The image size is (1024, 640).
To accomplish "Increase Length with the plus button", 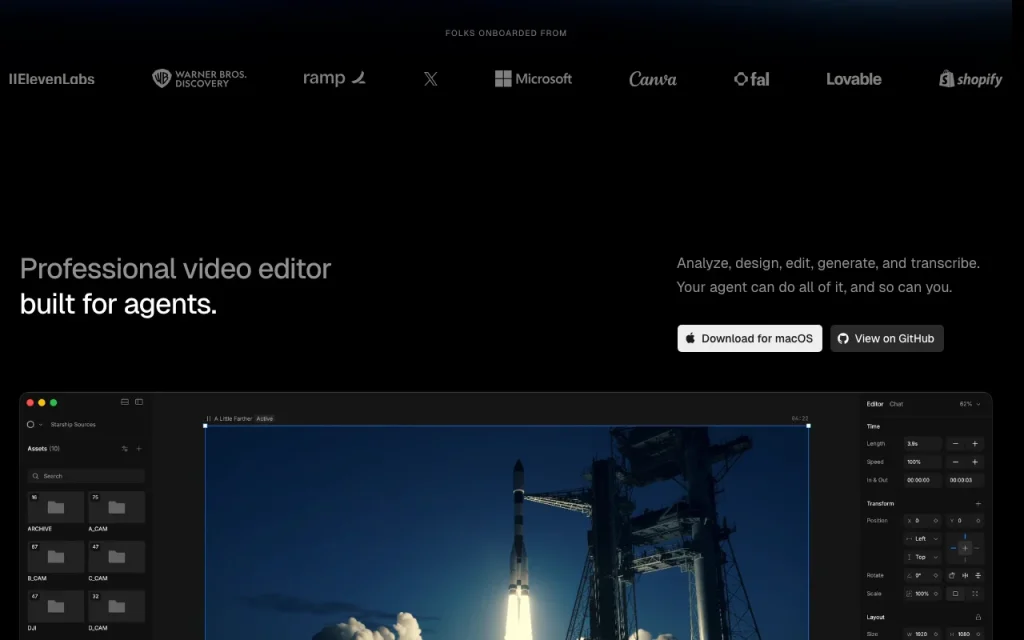I will [x=975, y=443].
